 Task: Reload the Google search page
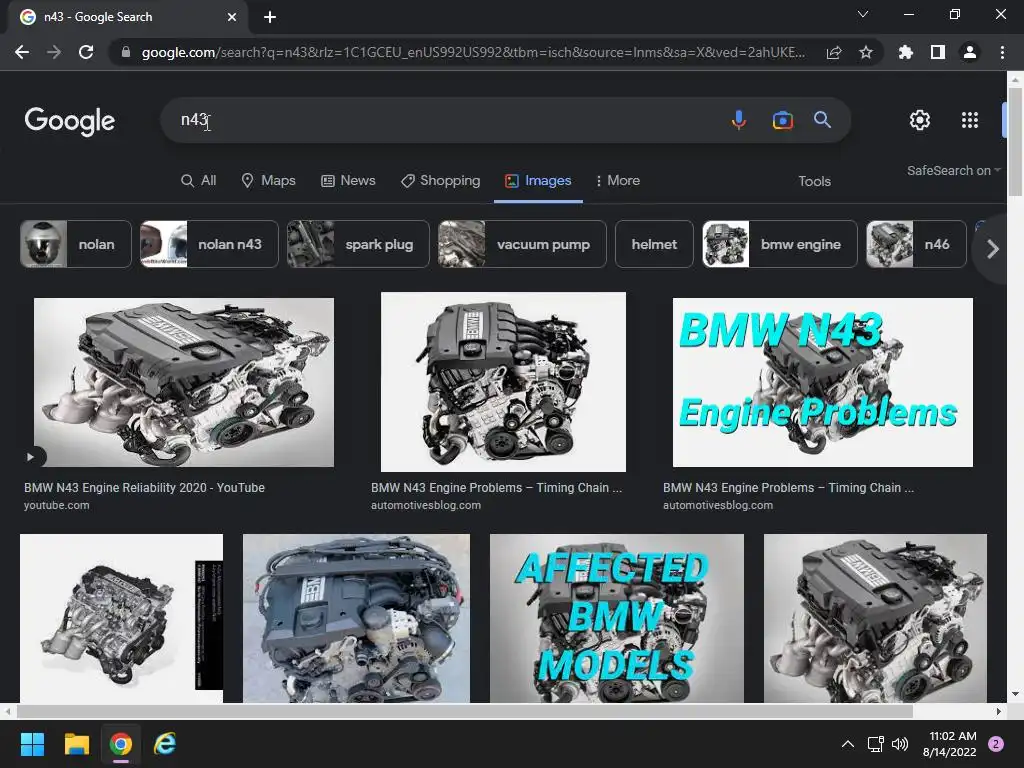pos(86,52)
